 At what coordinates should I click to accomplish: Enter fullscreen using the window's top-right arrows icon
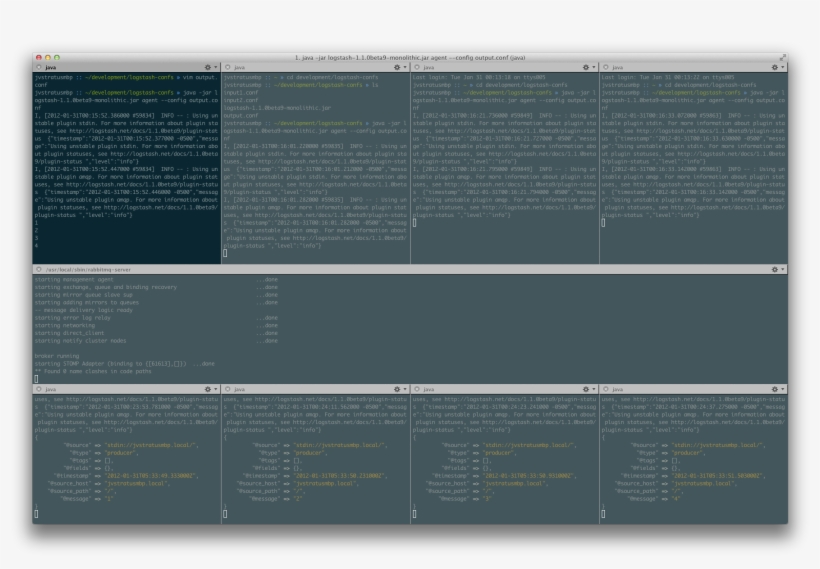click(782, 57)
